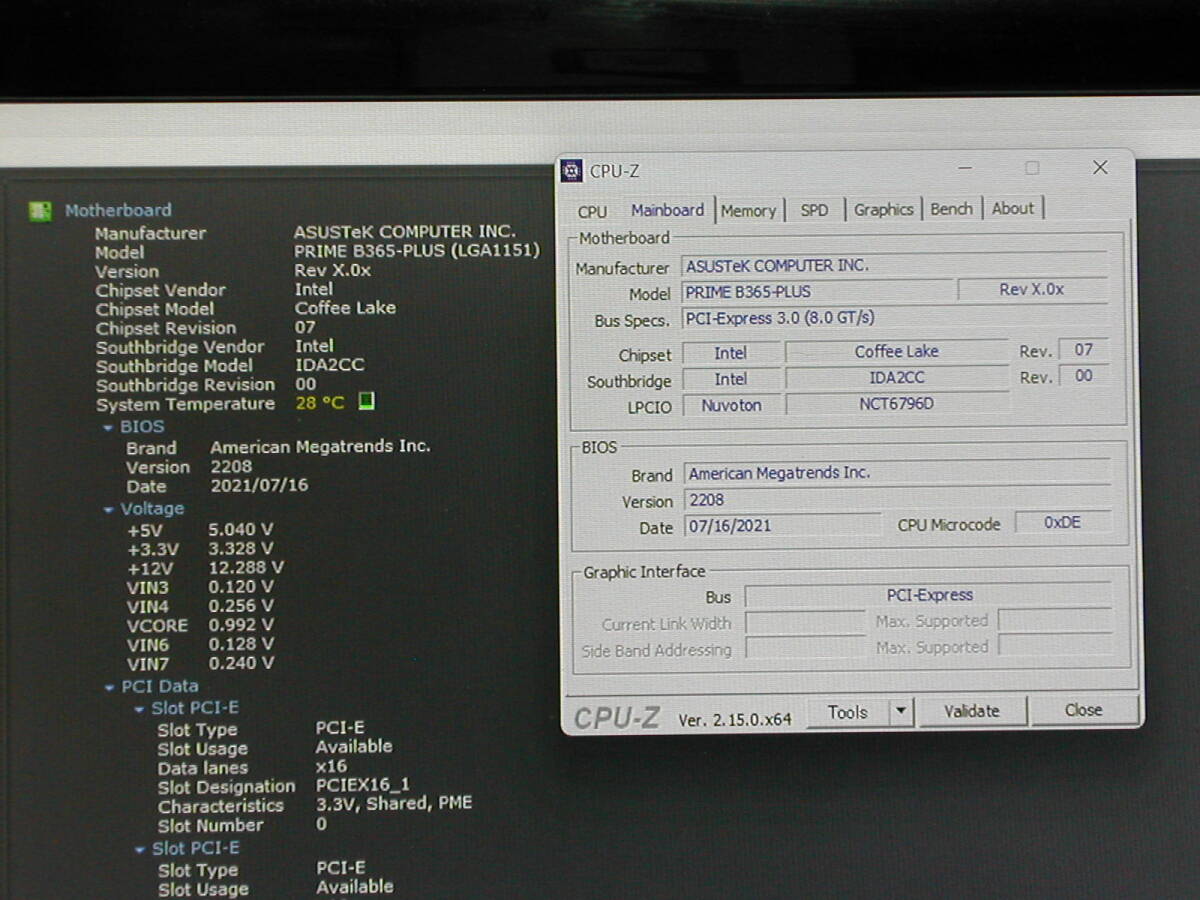Close CPU-Z using the title bar X
1200x900 pixels.
1100,167
